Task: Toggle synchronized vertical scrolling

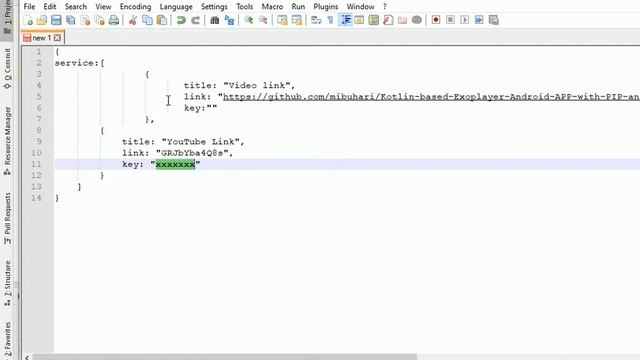Action: tap(282, 20)
